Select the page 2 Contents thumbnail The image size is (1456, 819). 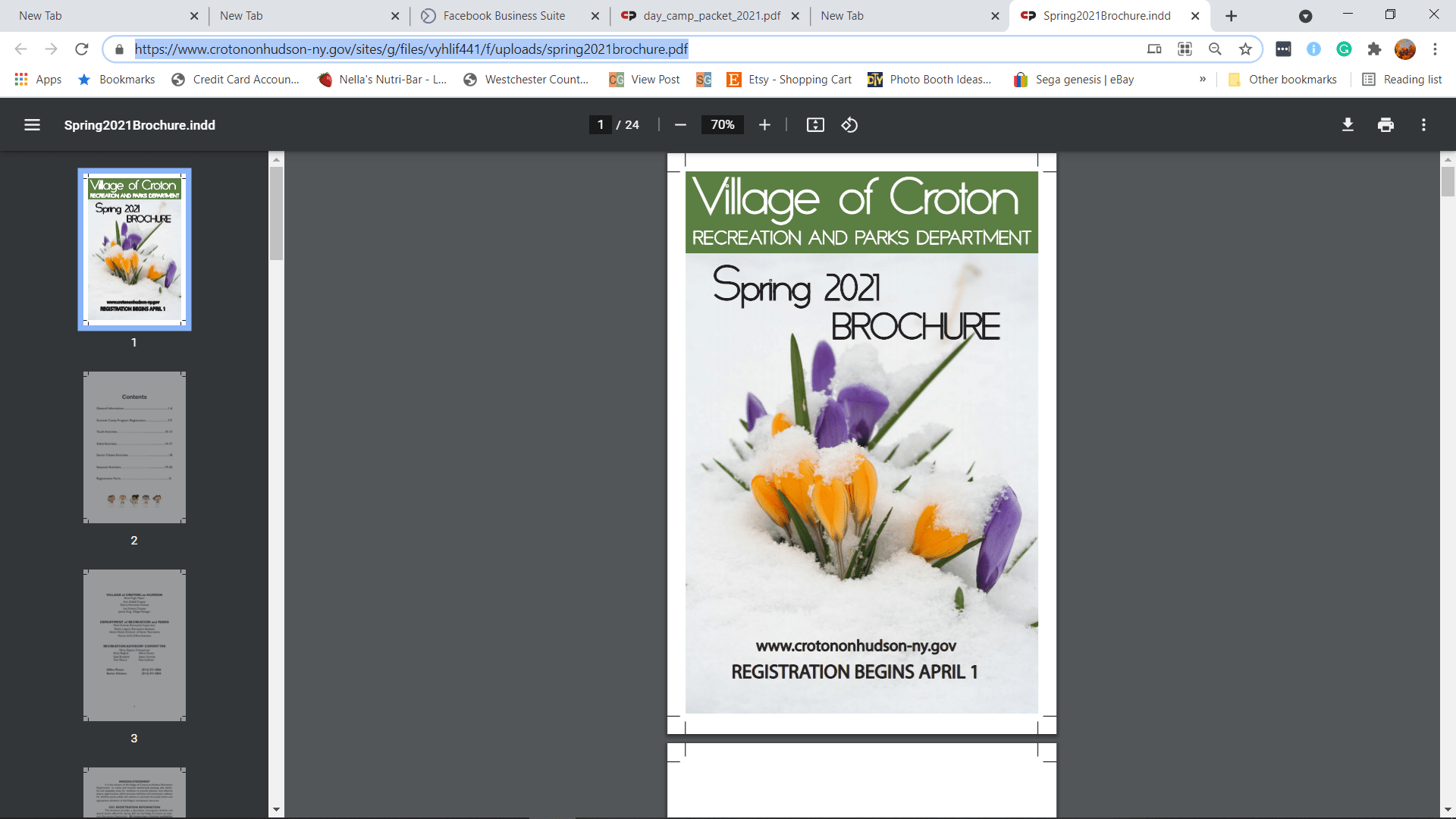[x=134, y=447]
